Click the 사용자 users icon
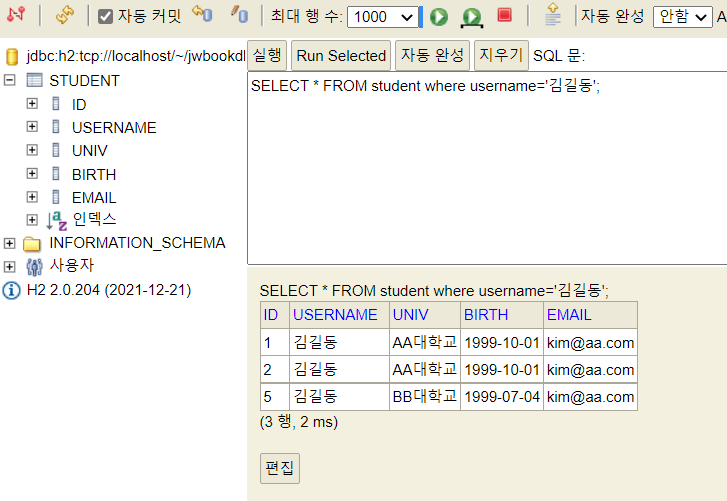727x501 pixels. click(34, 267)
